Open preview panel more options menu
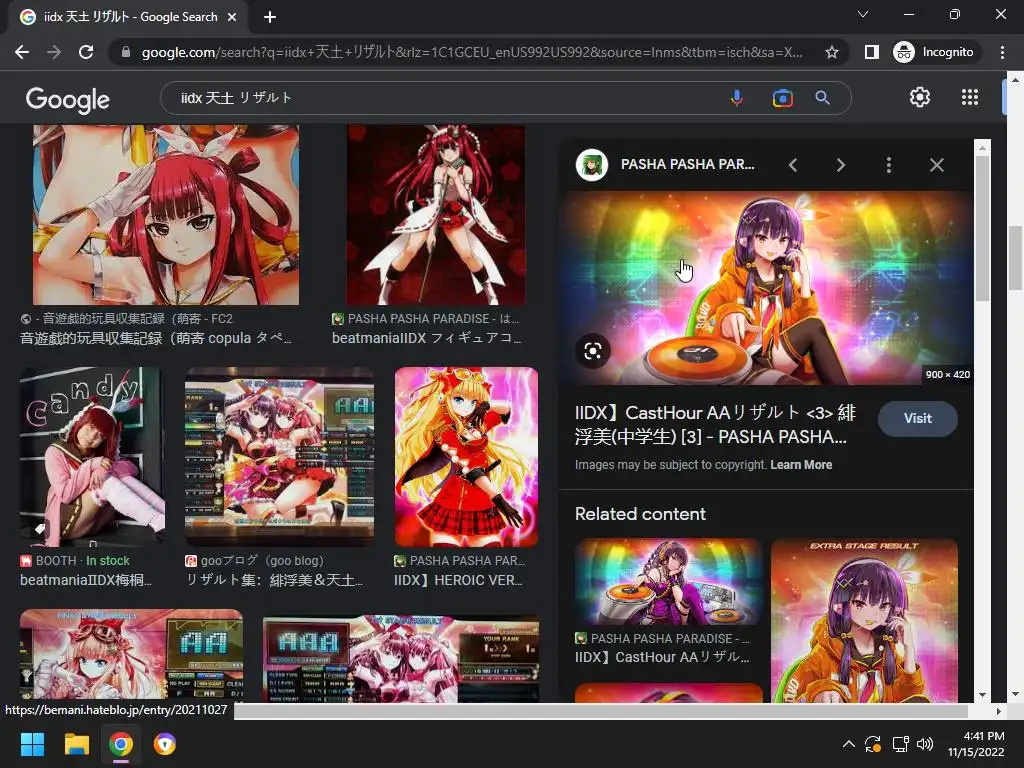 [889, 165]
